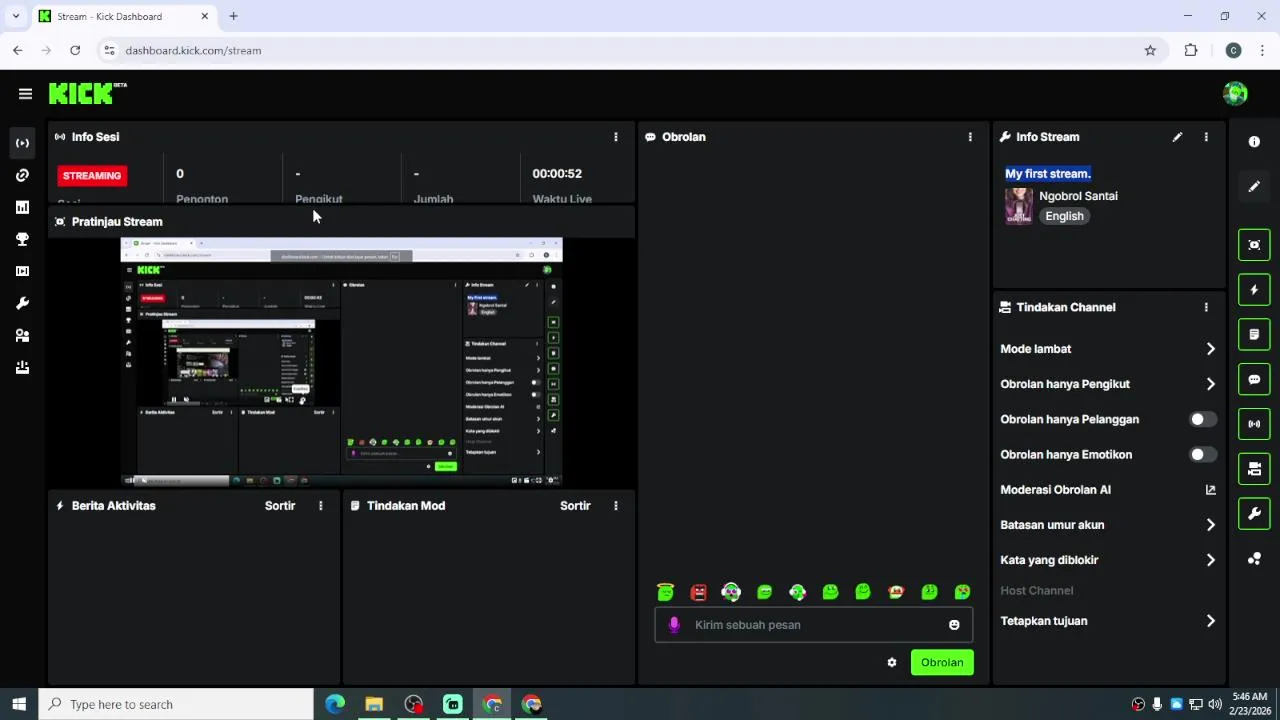
Task: Bookmark this page with star icon
Action: (1150, 50)
